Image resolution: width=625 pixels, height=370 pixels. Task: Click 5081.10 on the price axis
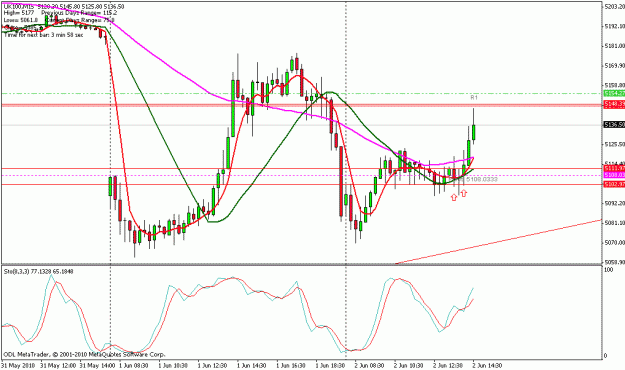(615, 222)
